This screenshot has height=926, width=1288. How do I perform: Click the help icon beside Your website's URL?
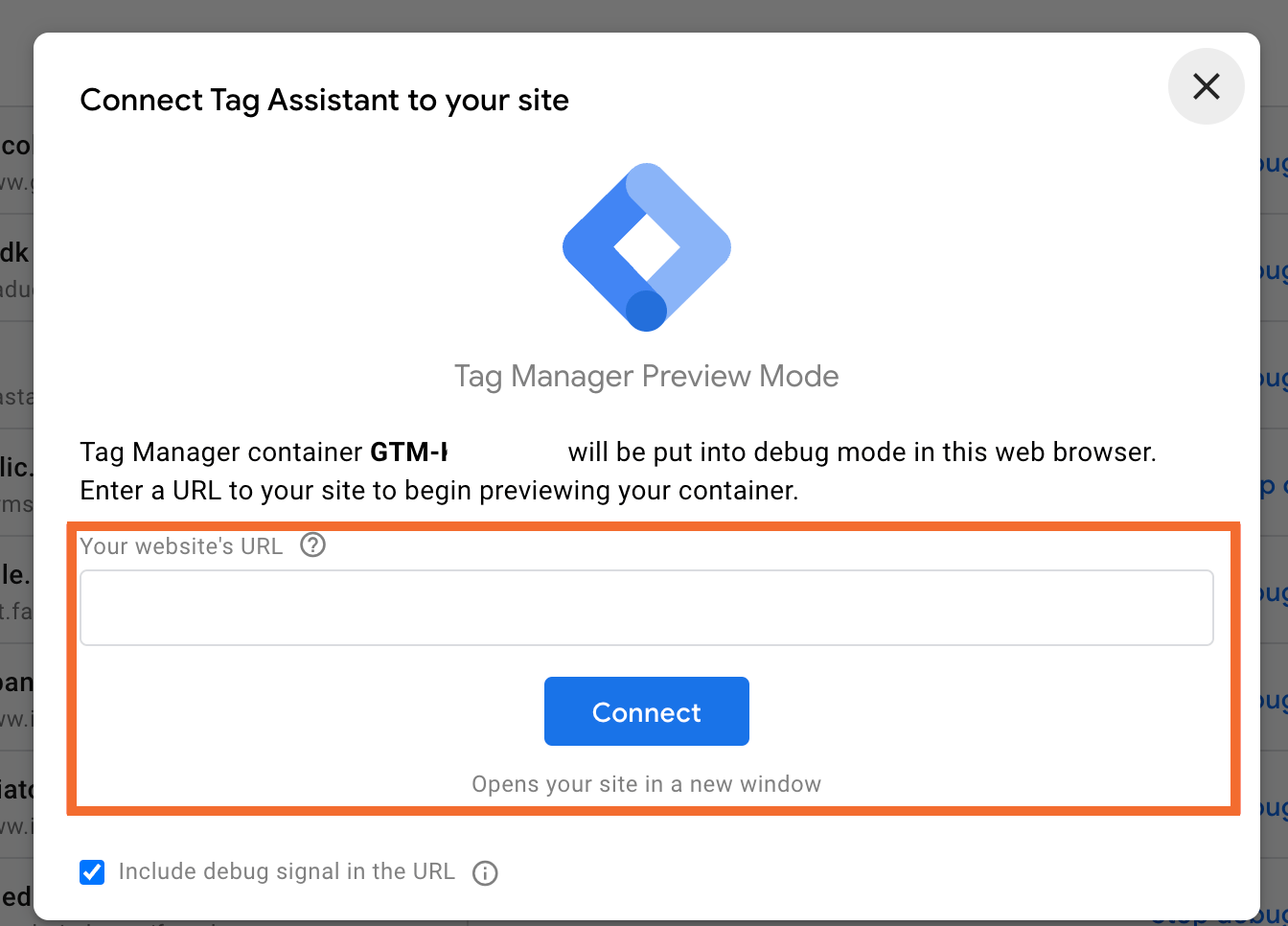[x=313, y=545]
